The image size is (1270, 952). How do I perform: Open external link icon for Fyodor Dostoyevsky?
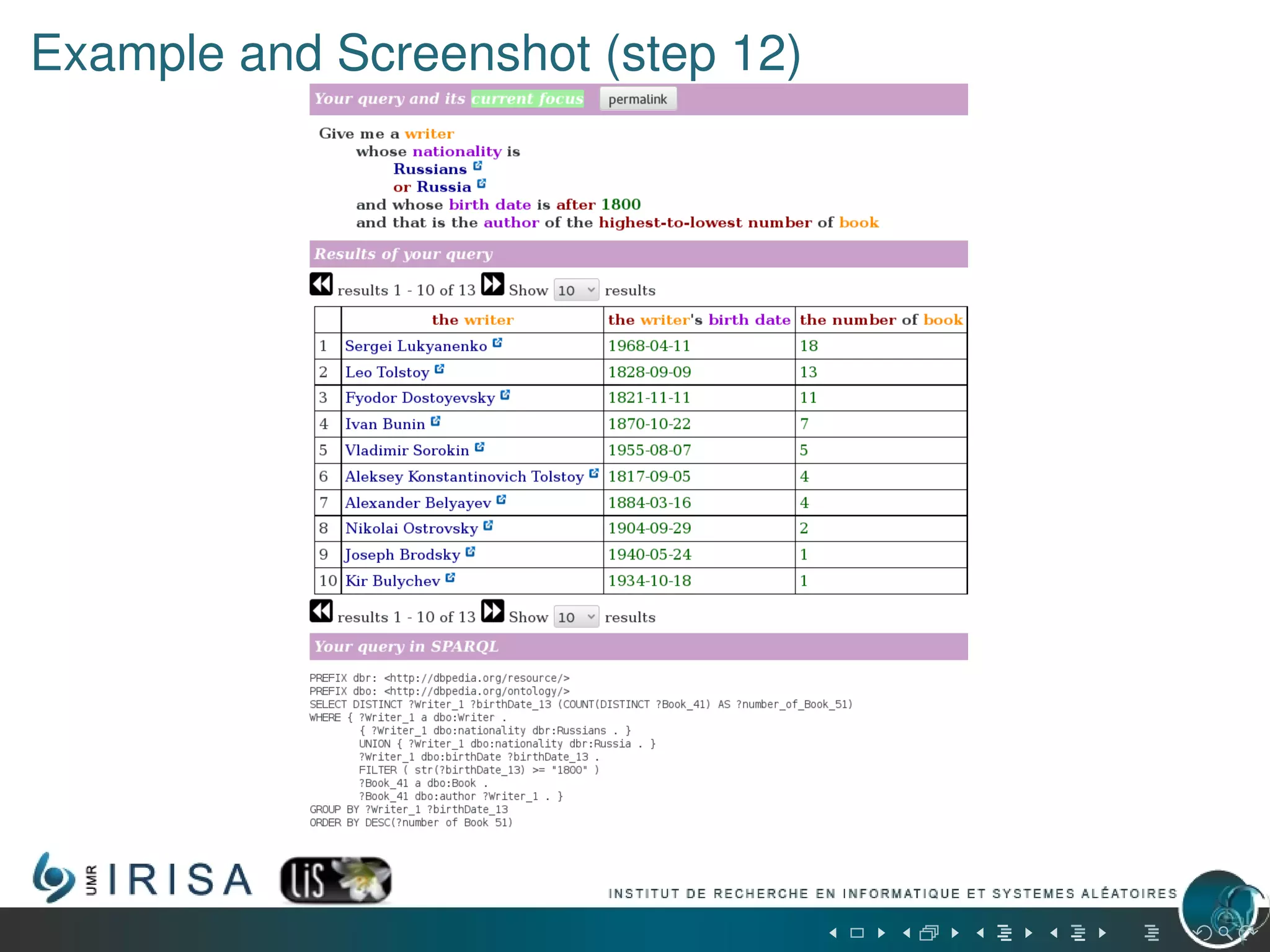(x=505, y=395)
